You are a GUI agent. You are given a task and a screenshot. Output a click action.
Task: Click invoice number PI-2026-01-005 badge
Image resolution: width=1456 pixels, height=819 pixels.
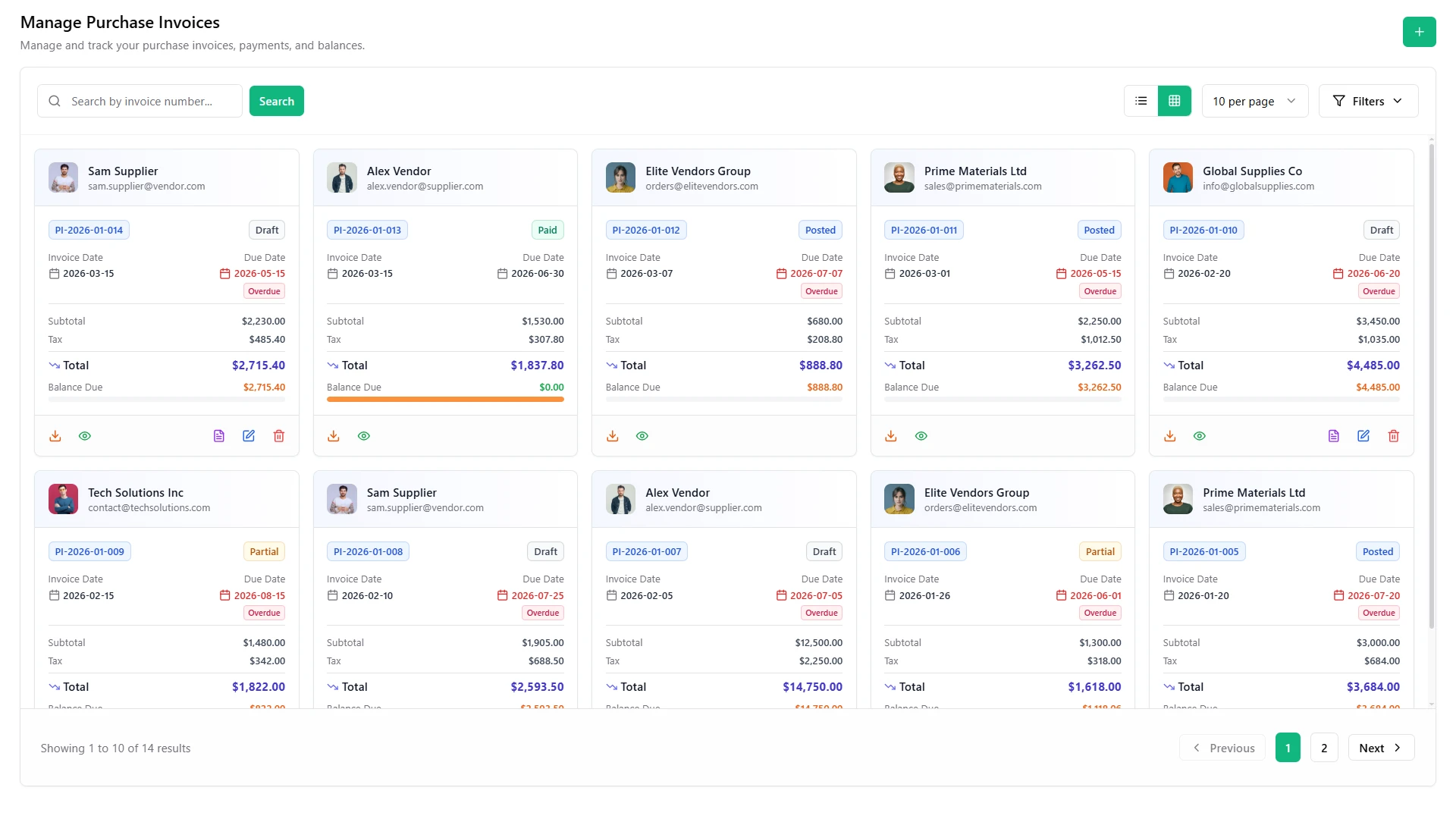[x=1204, y=551]
